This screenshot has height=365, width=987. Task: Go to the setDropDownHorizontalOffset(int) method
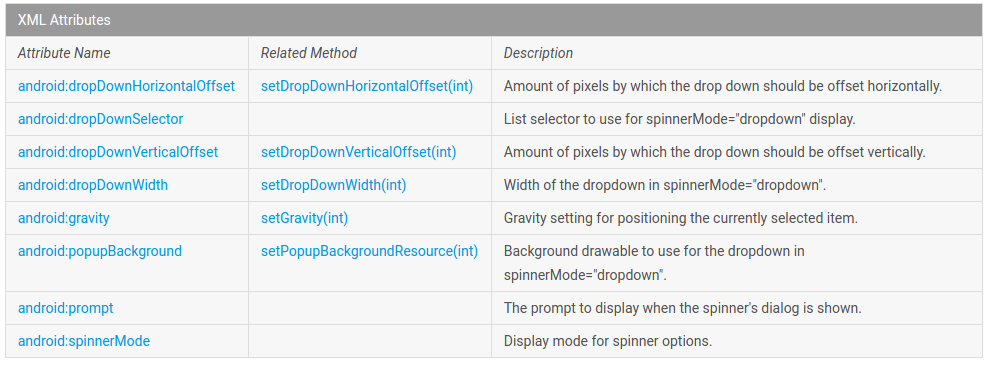366,86
